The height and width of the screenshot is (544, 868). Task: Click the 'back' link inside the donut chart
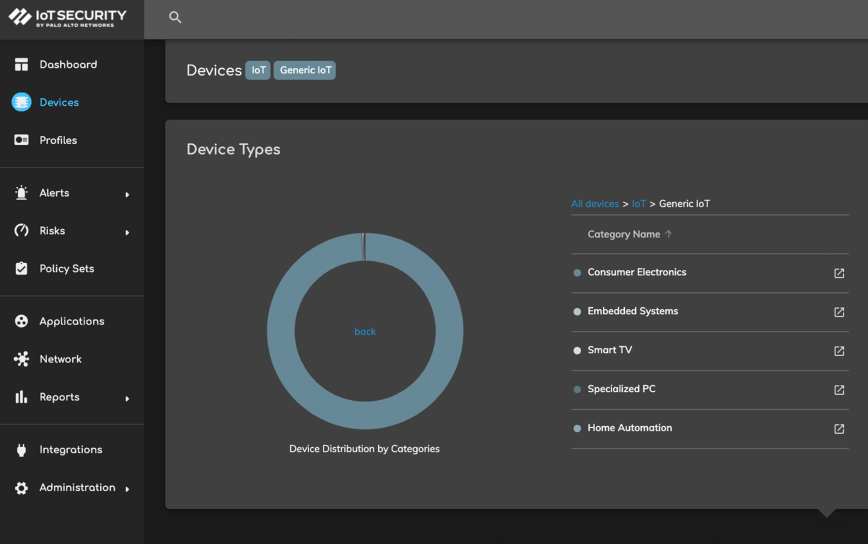tap(365, 332)
